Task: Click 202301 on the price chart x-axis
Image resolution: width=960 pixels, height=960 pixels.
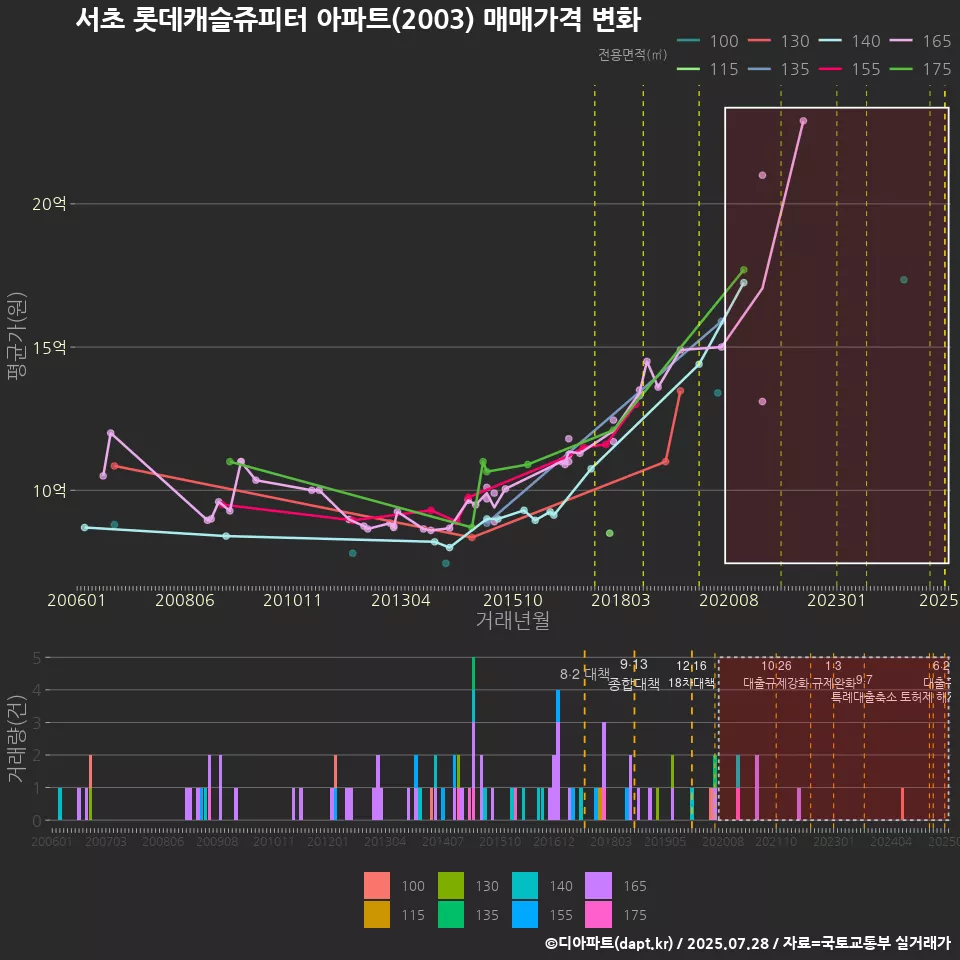Action: (x=836, y=600)
